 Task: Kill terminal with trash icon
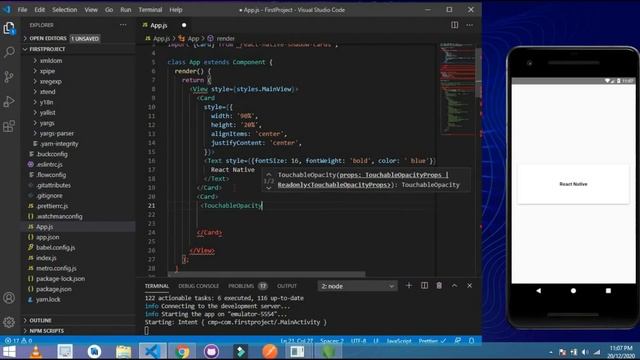point(439,286)
